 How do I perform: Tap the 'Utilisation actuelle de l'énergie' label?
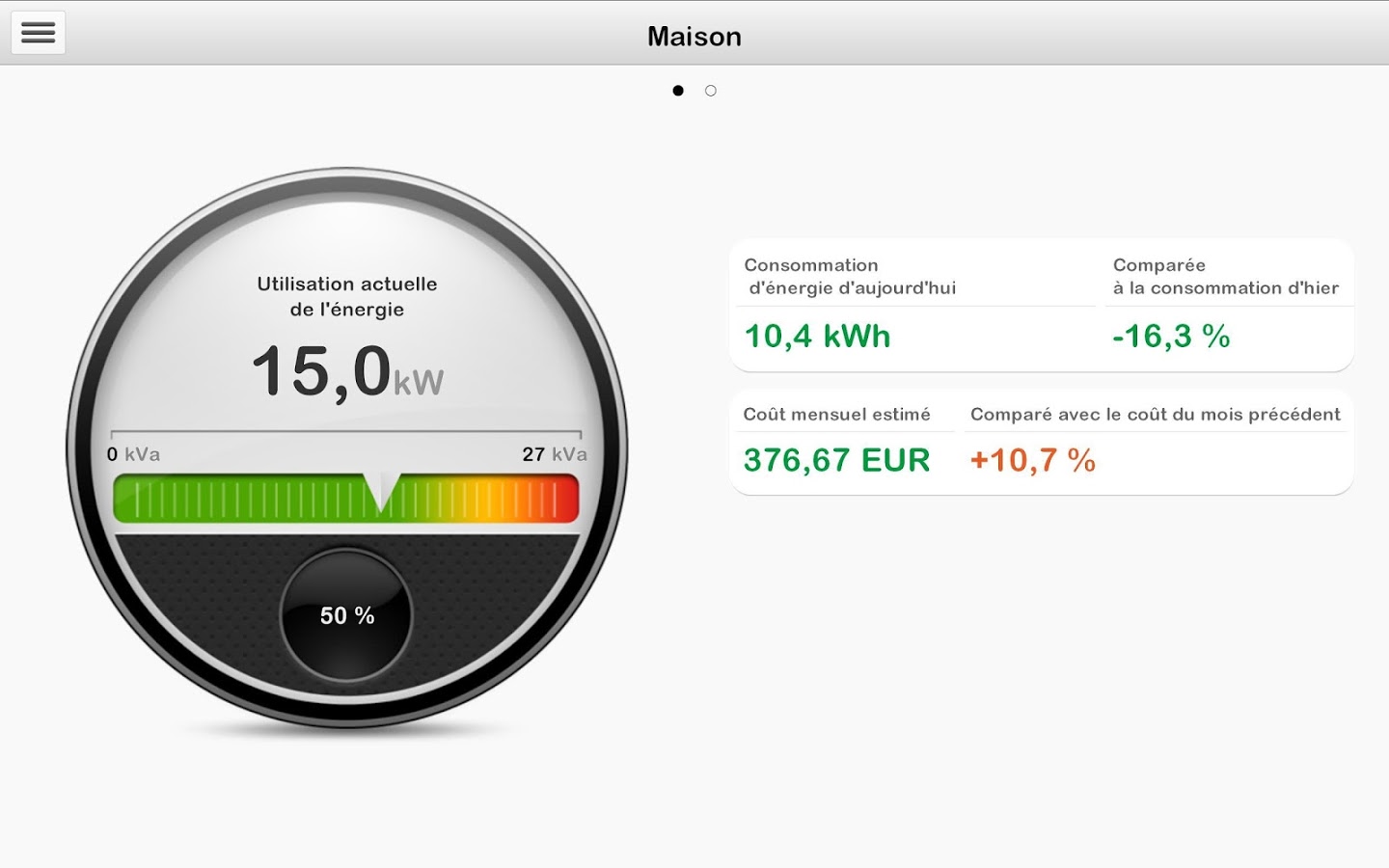tap(347, 296)
